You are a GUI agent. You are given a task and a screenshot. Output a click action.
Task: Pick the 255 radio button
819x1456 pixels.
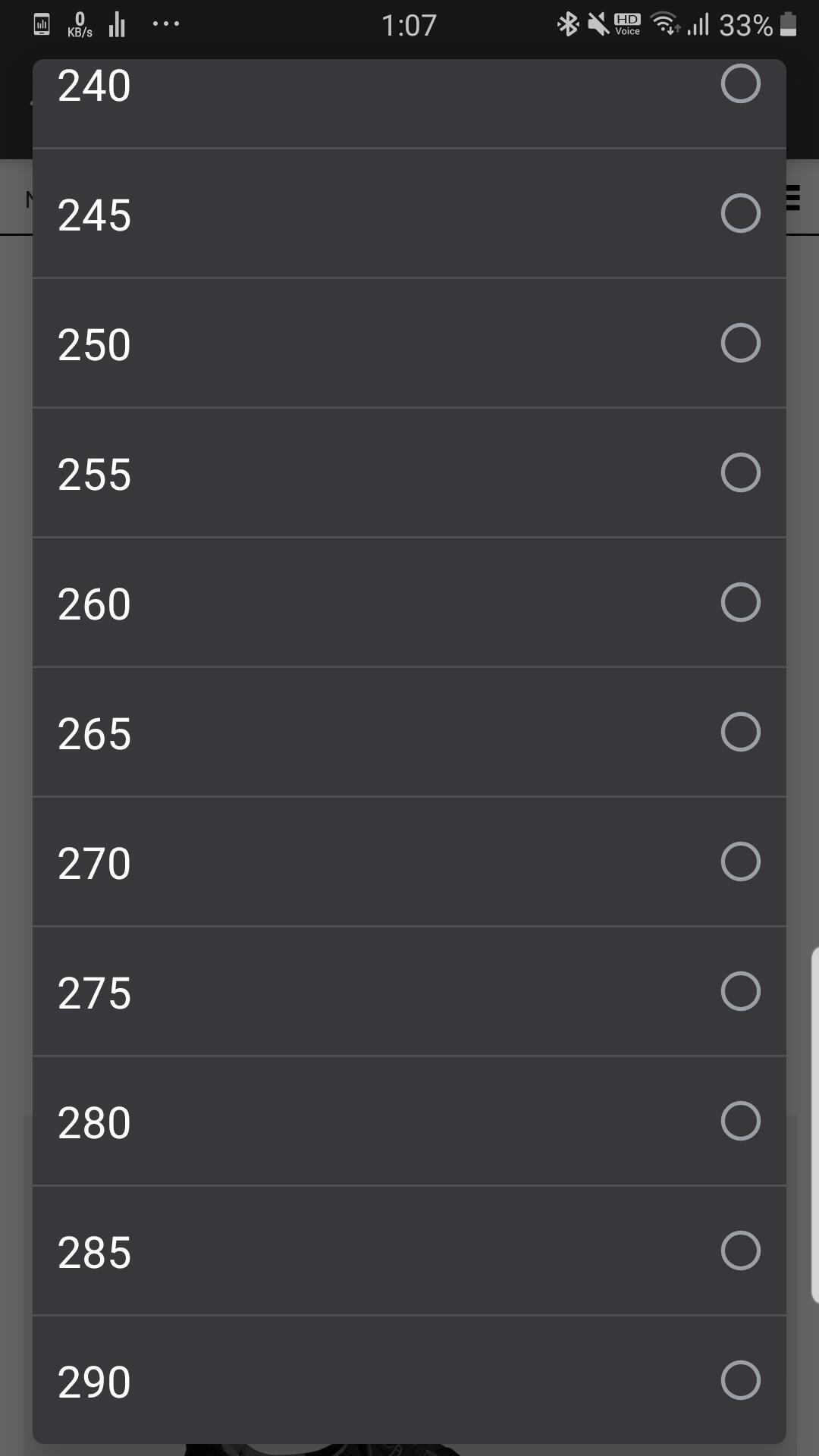[740, 472]
